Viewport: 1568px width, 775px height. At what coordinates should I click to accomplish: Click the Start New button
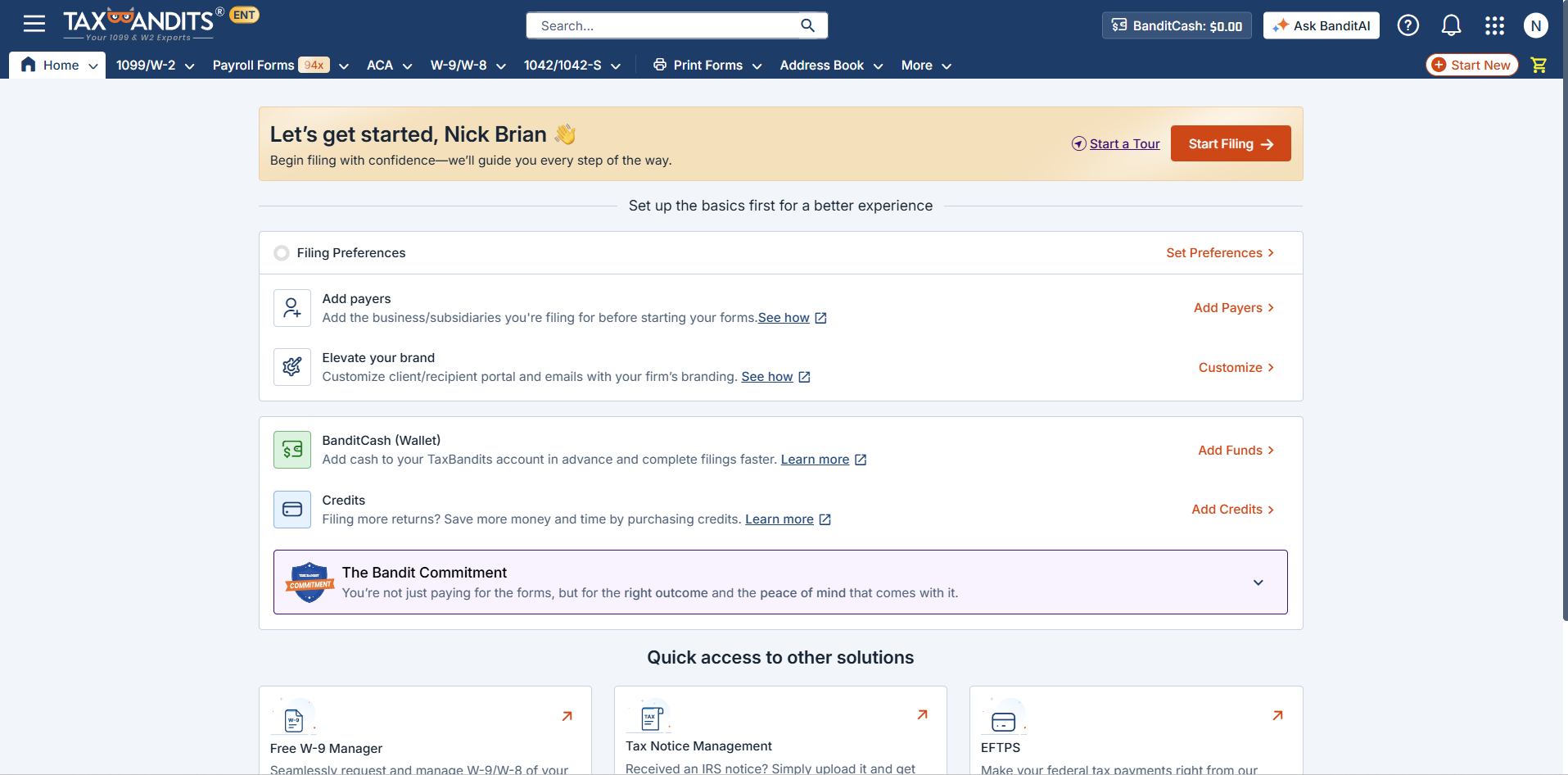(1472, 65)
